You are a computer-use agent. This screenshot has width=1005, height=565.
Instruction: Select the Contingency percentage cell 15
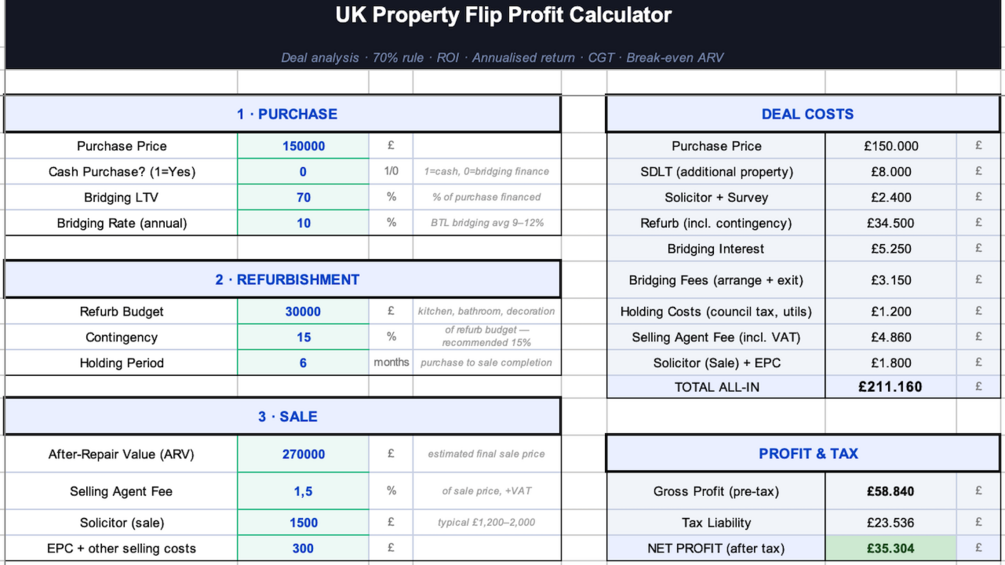tap(303, 337)
